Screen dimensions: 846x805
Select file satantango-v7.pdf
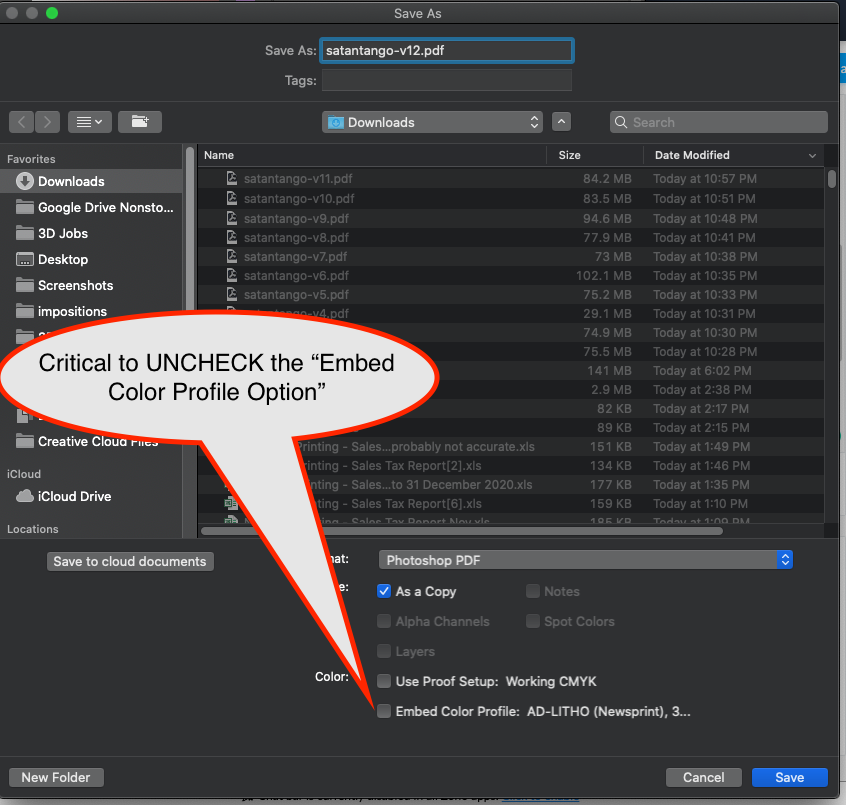tap(510, 256)
